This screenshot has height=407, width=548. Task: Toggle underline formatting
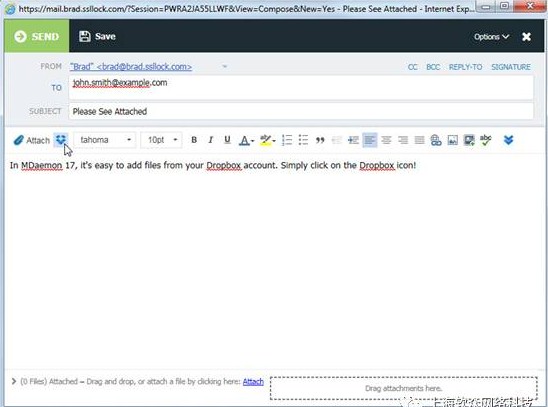[x=227, y=140]
